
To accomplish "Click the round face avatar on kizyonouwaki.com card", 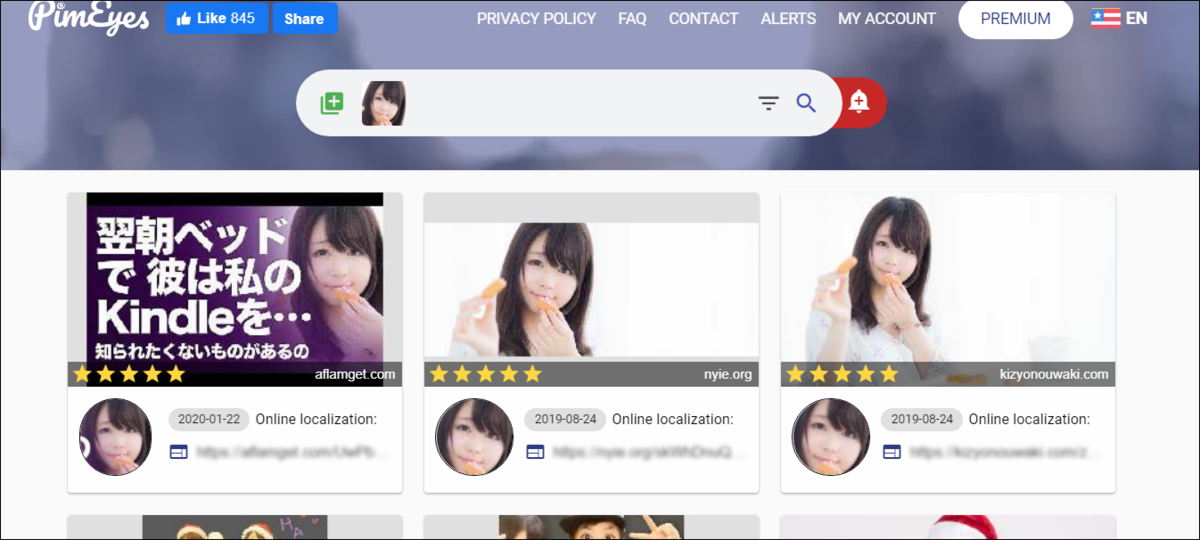I will [x=830, y=437].
